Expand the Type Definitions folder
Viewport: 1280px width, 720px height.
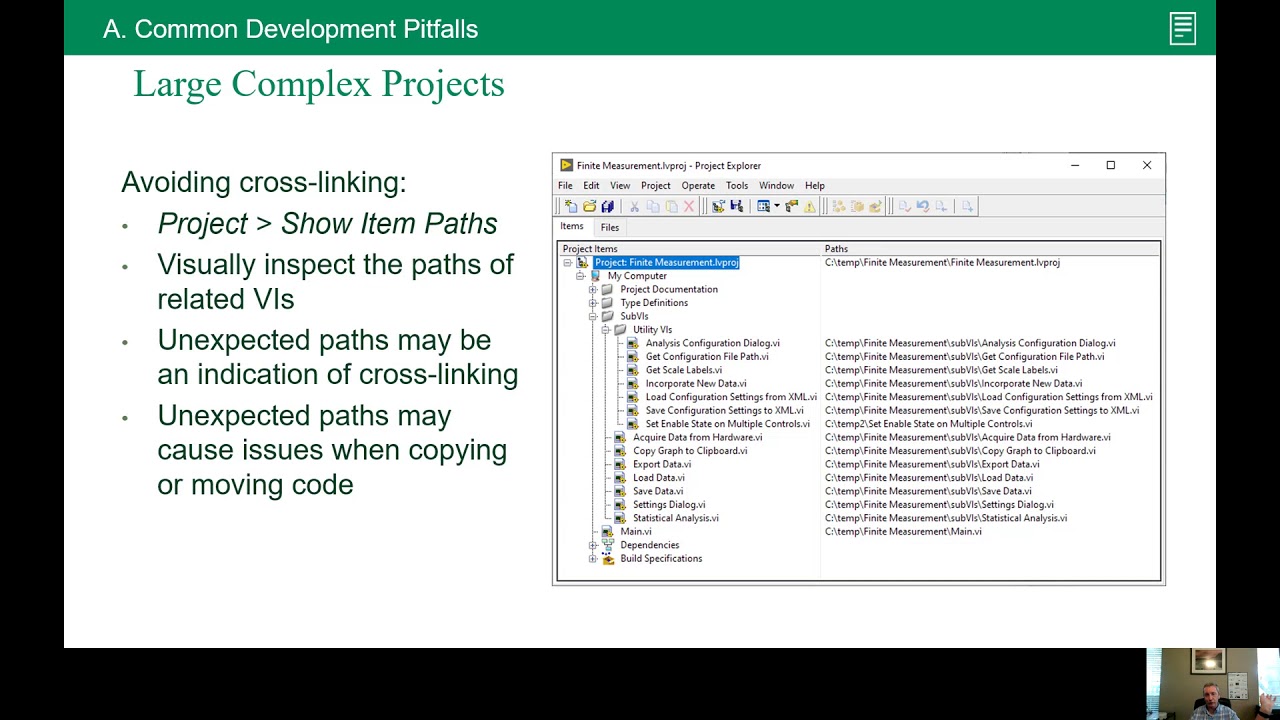coord(593,303)
